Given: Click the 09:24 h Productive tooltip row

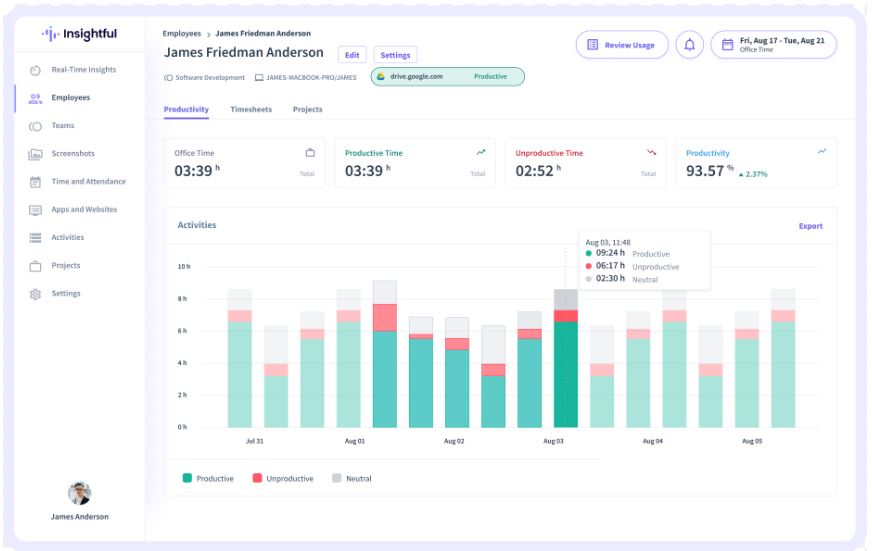Looking at the screenshot, I should pyautogui.click(x=628, y=254).
